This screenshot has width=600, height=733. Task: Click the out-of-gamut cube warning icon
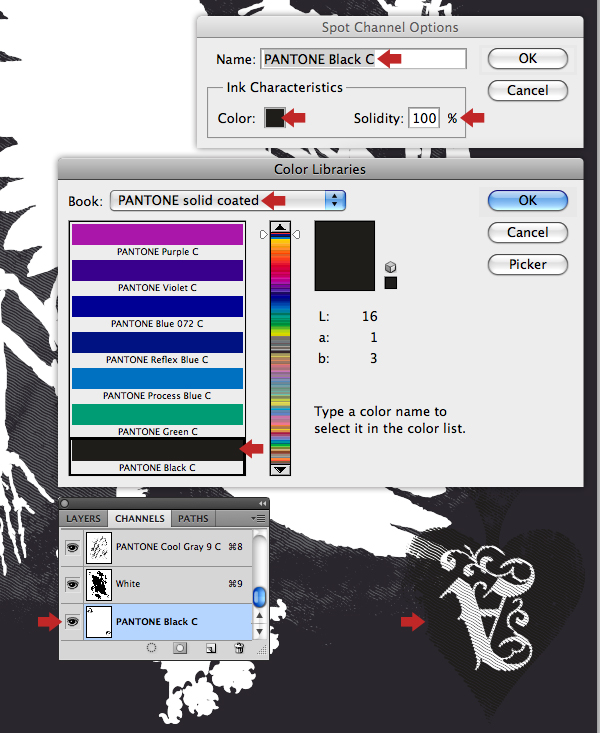point(390,267)
